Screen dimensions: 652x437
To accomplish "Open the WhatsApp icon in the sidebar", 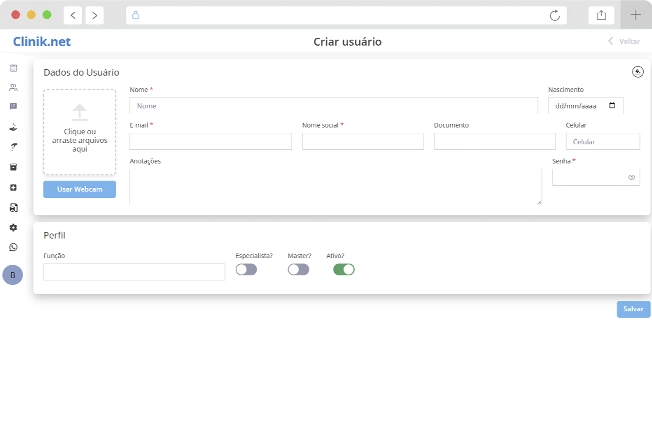I will click(x=13, y=247).
